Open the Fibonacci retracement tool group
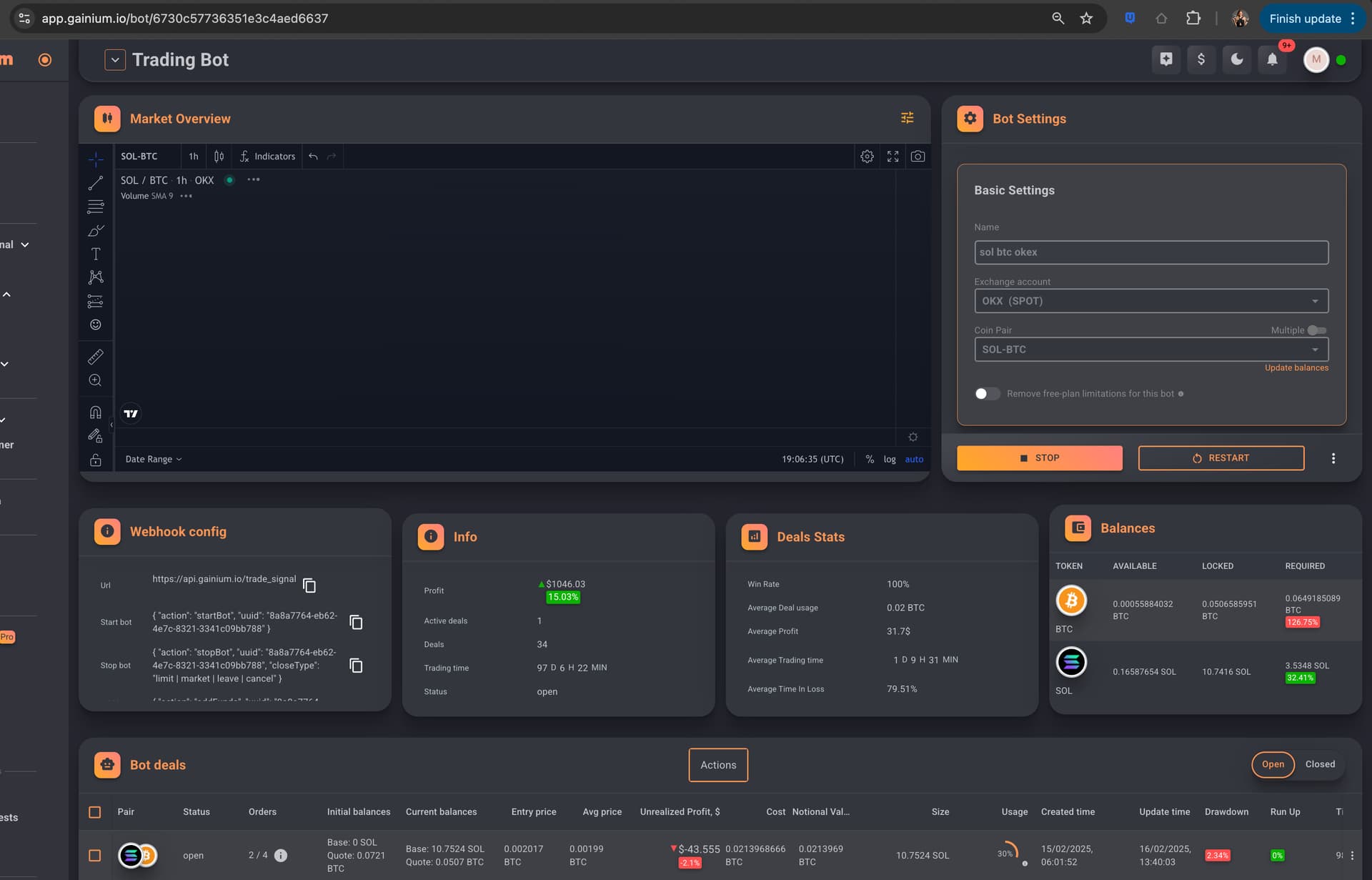 (x=96, y=207)
